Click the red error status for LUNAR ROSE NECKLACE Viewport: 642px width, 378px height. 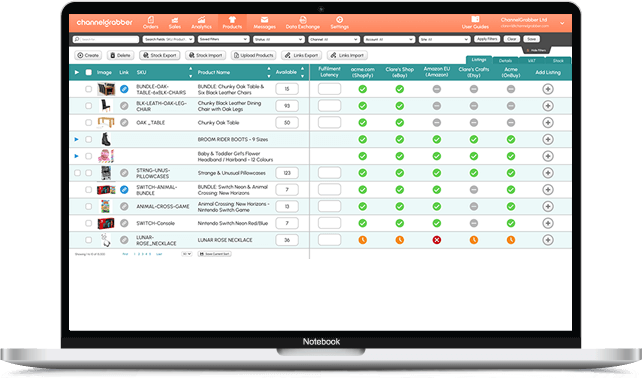tap(437, 240)
